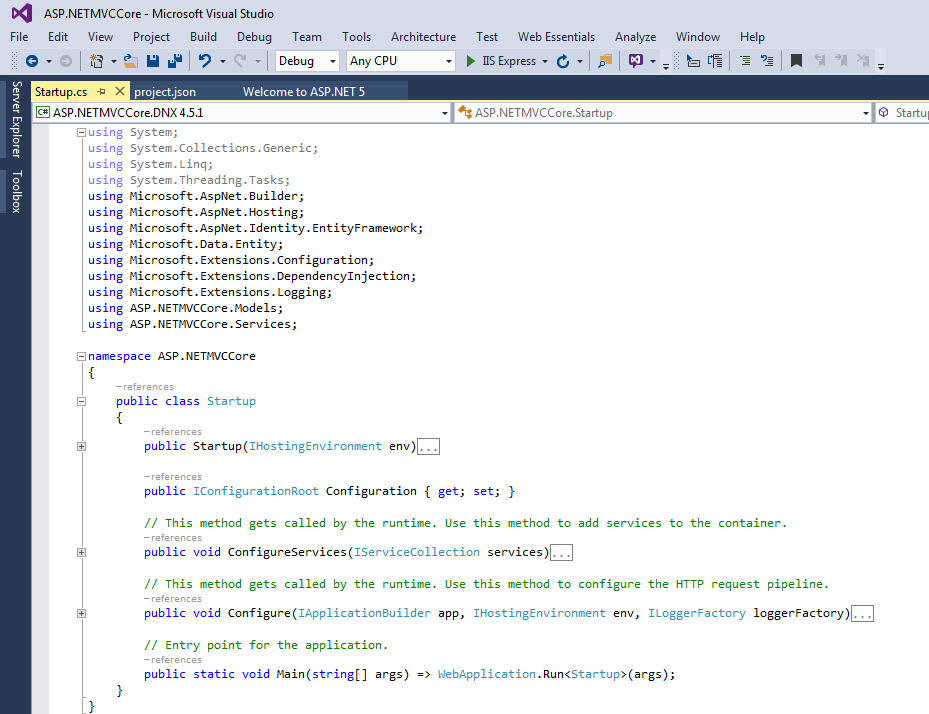Open the Server Explorer side panel

16,119
